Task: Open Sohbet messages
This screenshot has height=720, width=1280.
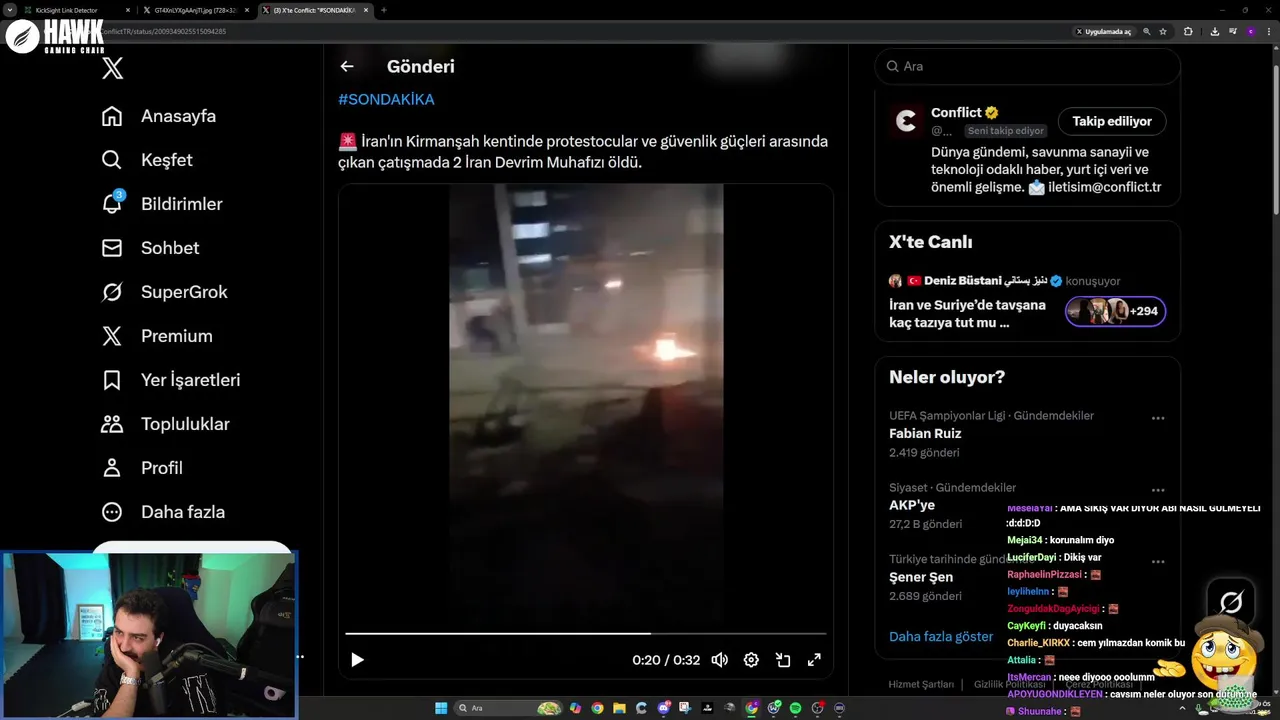Action: pyautogui.click(x=150, y=248)
